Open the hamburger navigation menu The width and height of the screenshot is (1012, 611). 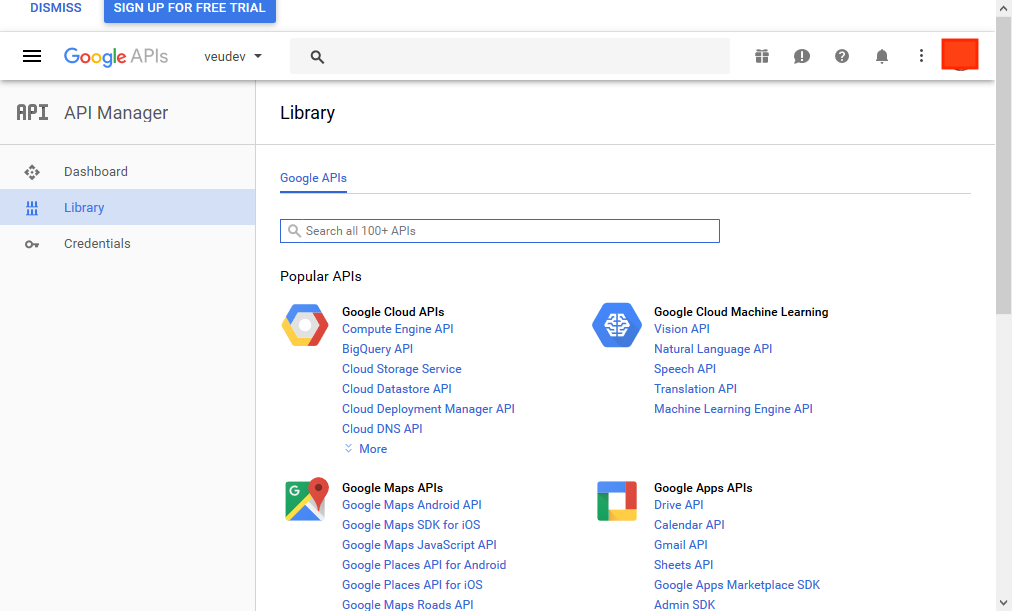coord(32,57)
